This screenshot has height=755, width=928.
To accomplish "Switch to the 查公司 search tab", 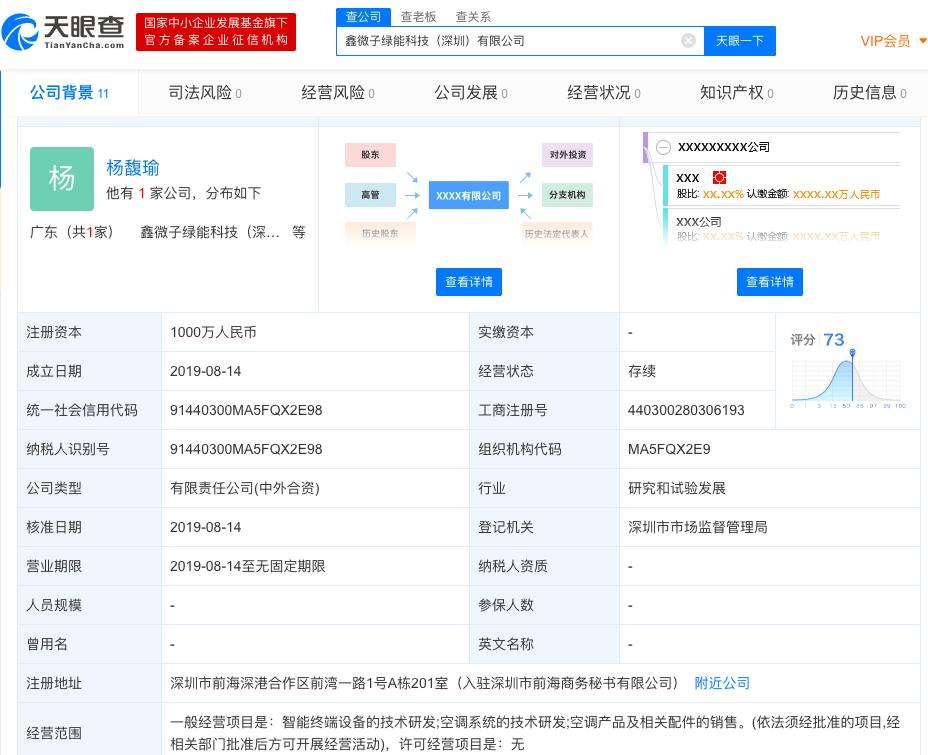I will point(363,17).
